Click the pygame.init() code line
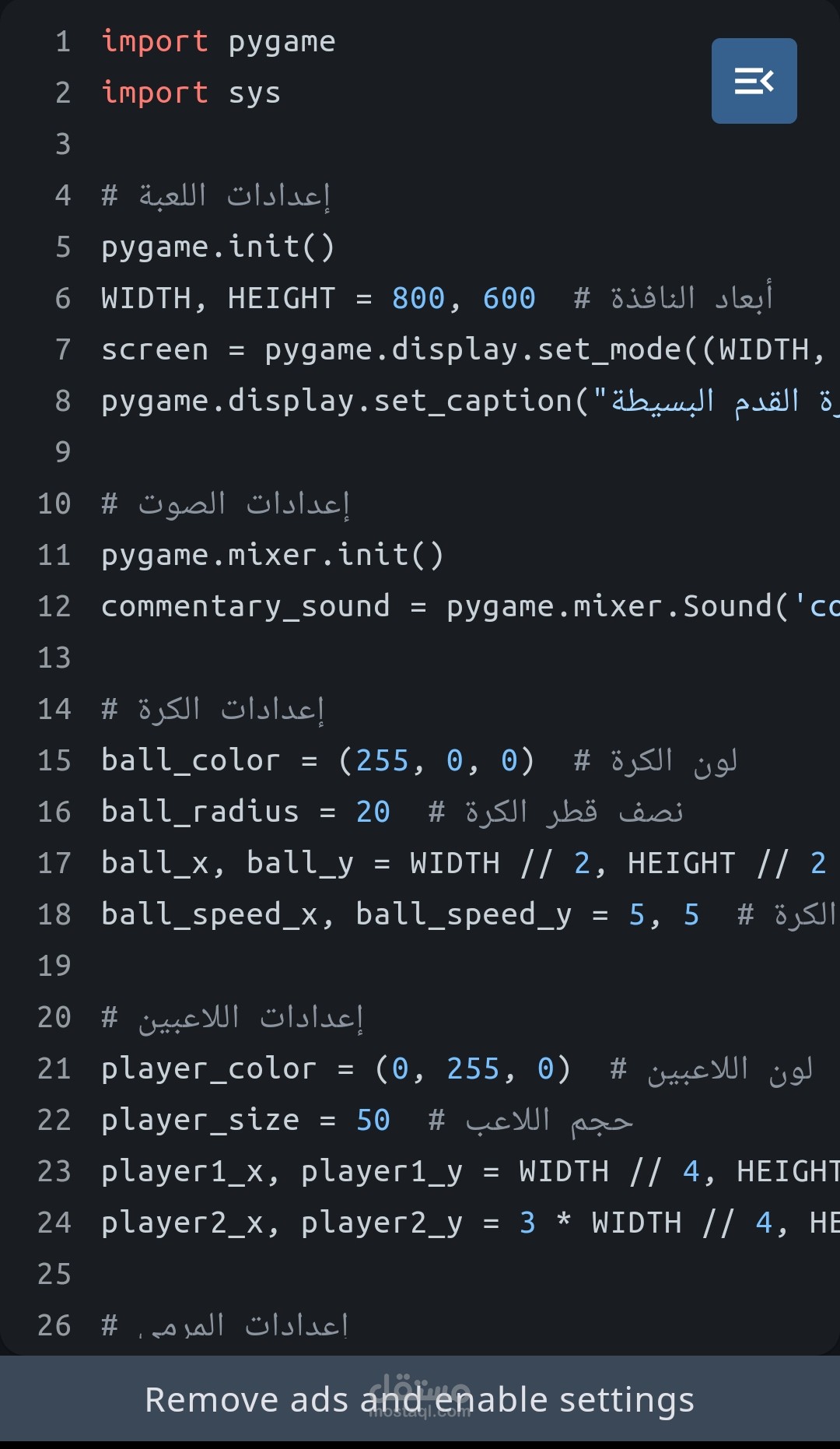This screenshot has height=1449, width=840. 219,247
